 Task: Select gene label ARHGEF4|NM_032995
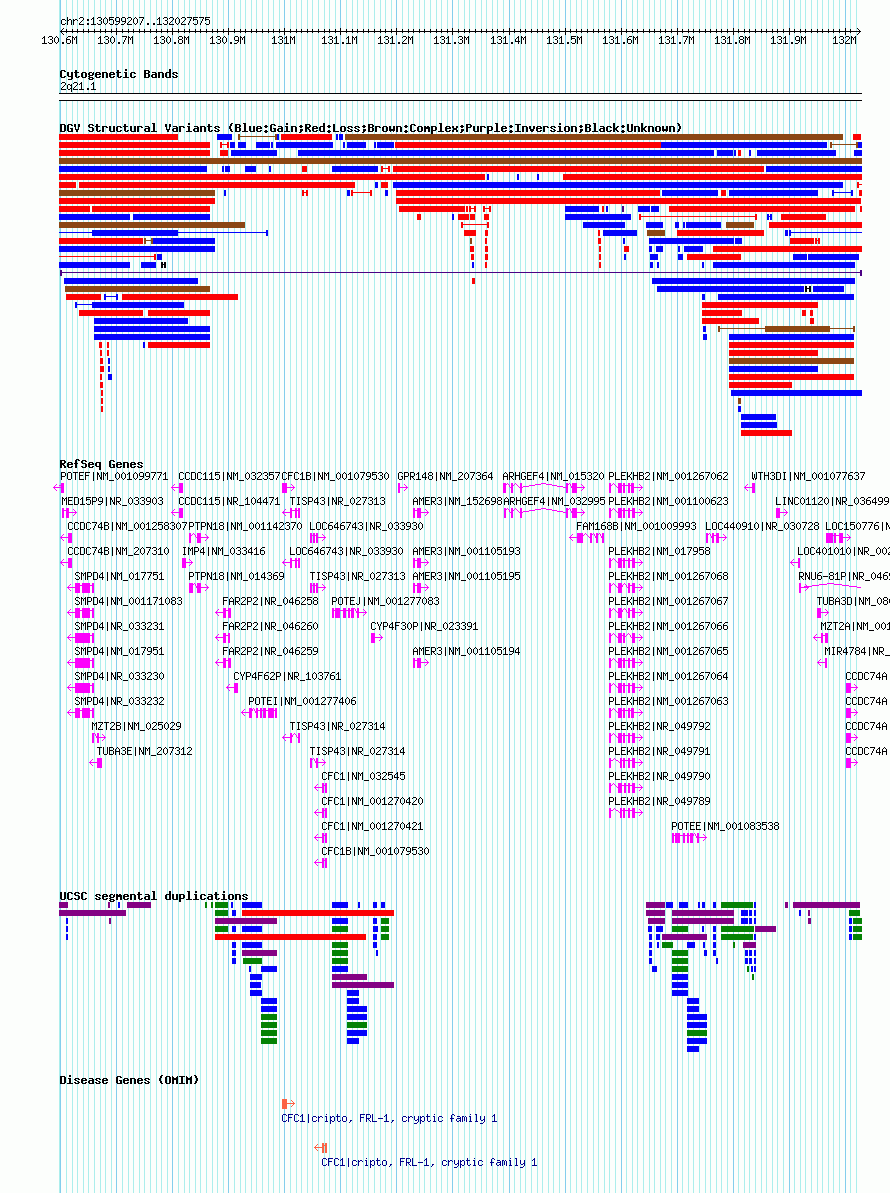click(x=555, y=501)
